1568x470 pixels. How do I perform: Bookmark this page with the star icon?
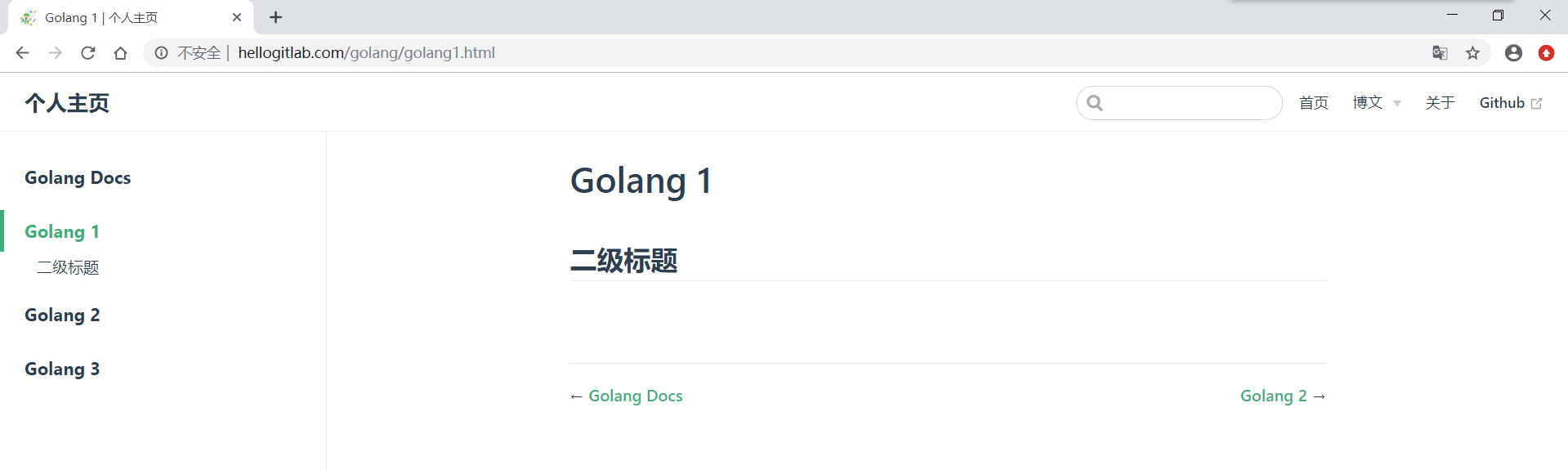1472,53
